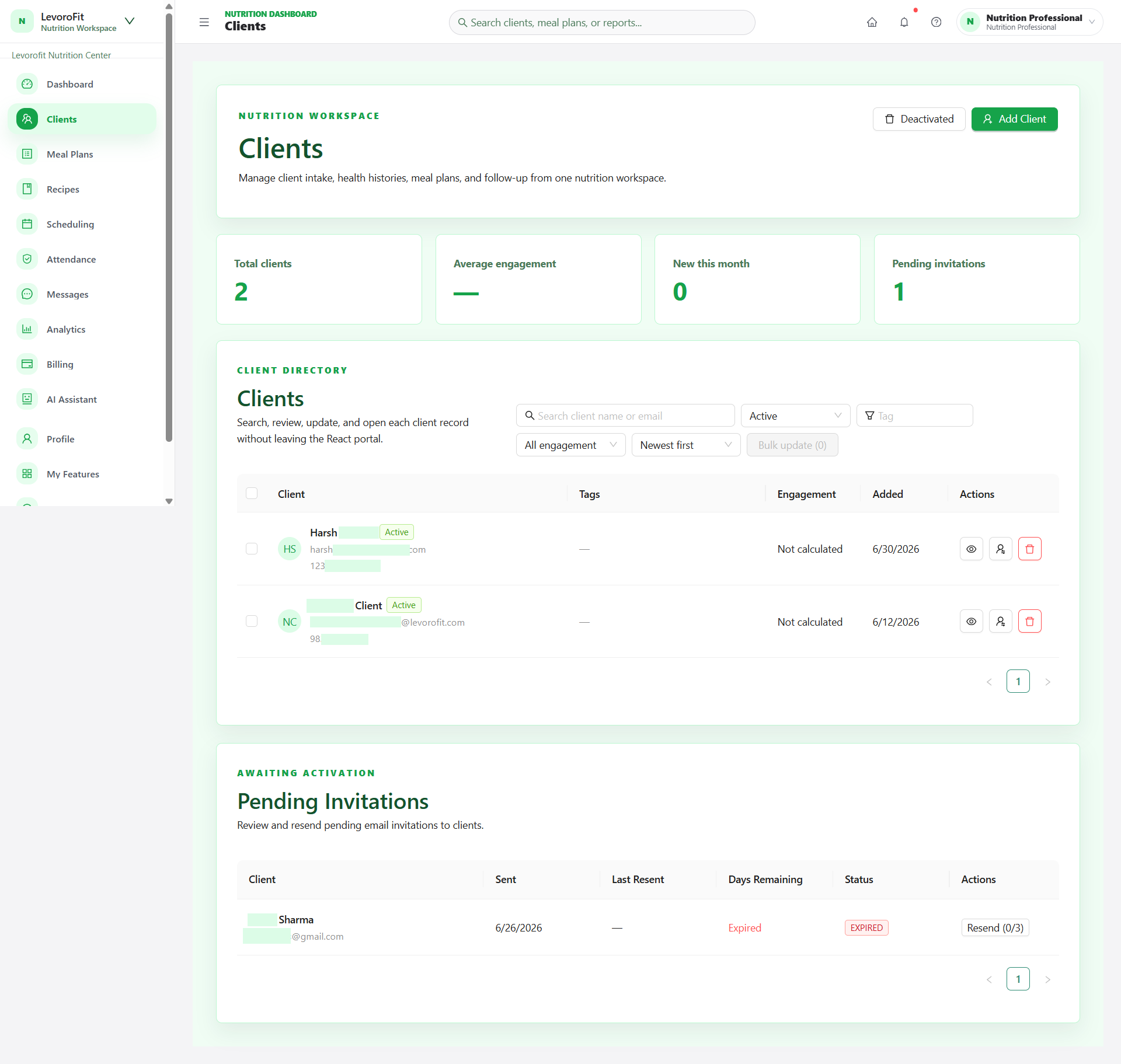Click the My Features grid icon

(27, 474)
